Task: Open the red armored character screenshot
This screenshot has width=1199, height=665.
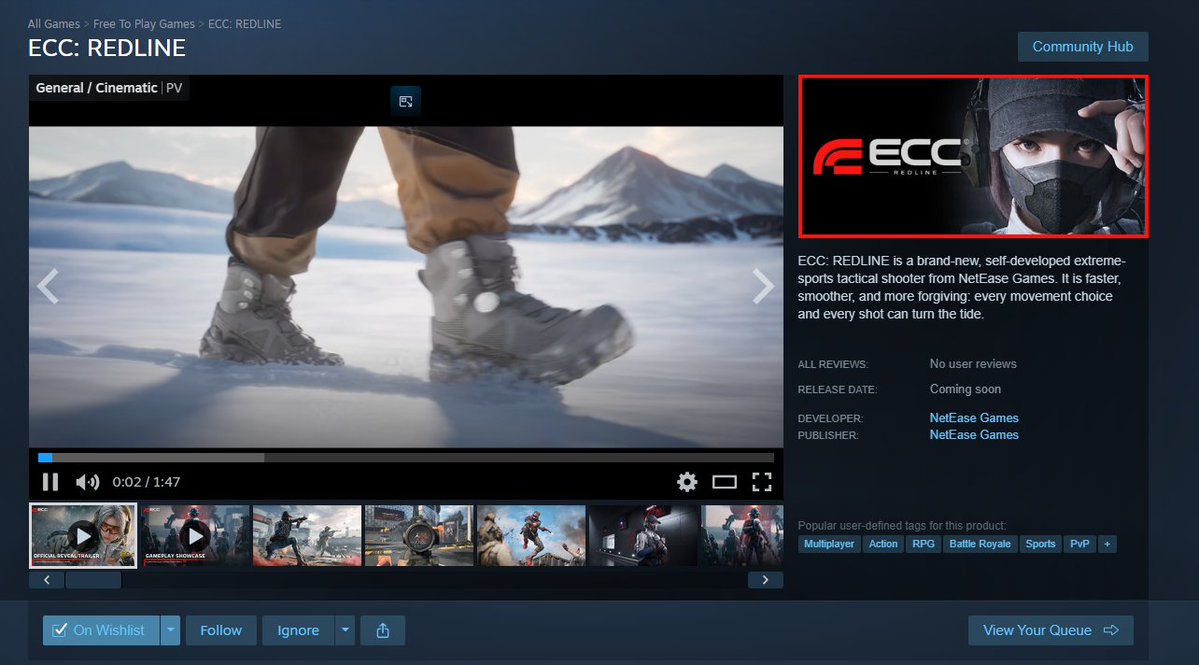Action: 531,536
